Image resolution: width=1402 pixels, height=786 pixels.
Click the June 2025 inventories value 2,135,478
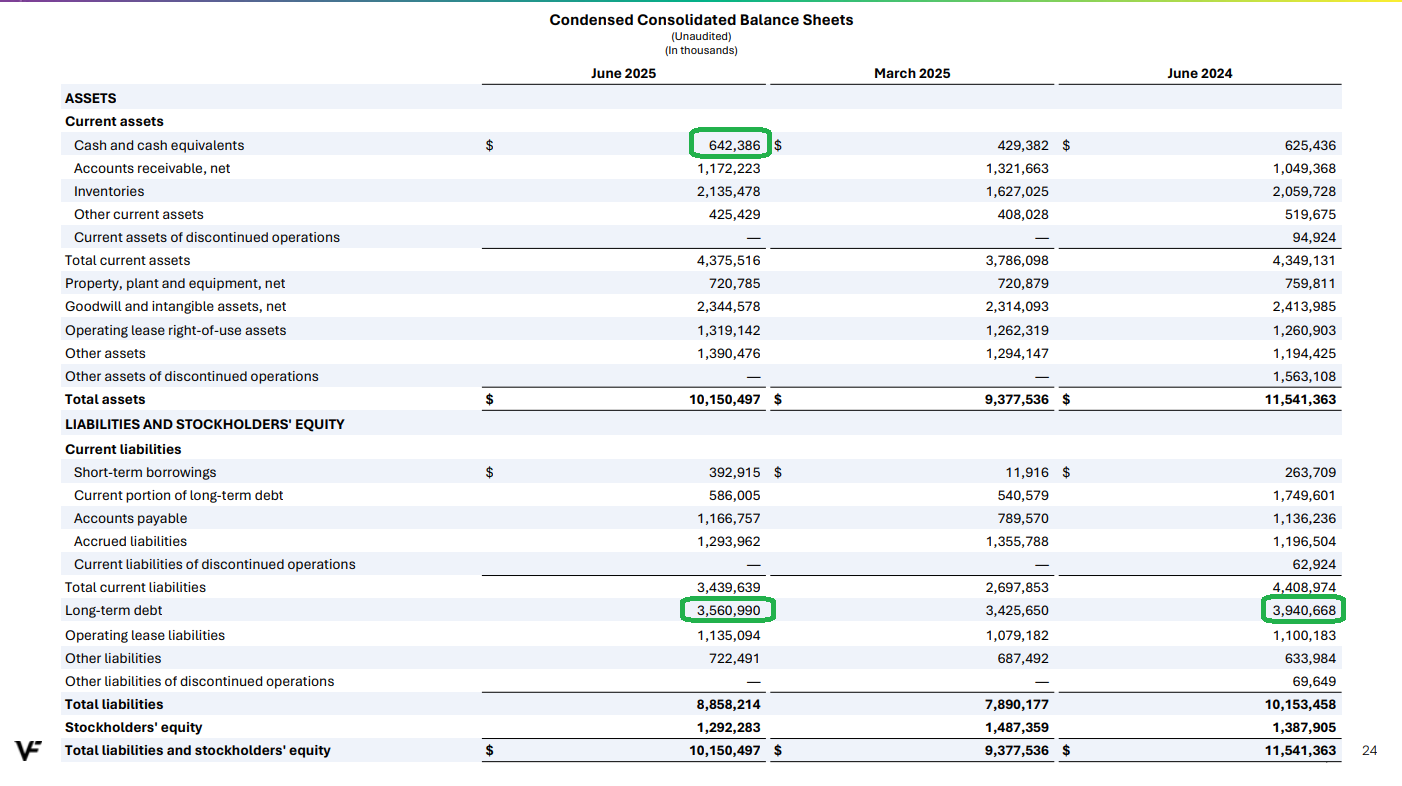click(729, 191)
